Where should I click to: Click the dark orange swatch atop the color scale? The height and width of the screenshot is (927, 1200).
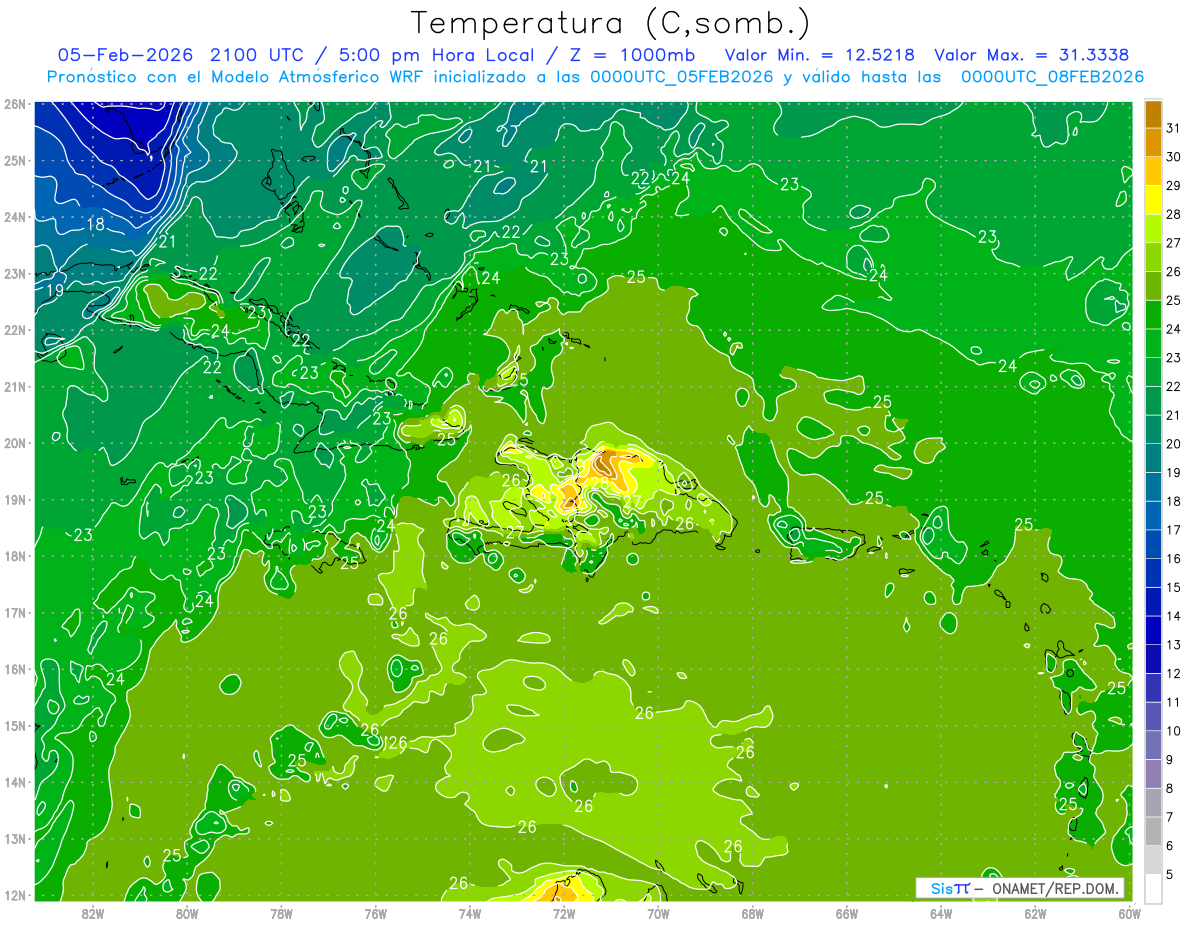click(1153, 114)
